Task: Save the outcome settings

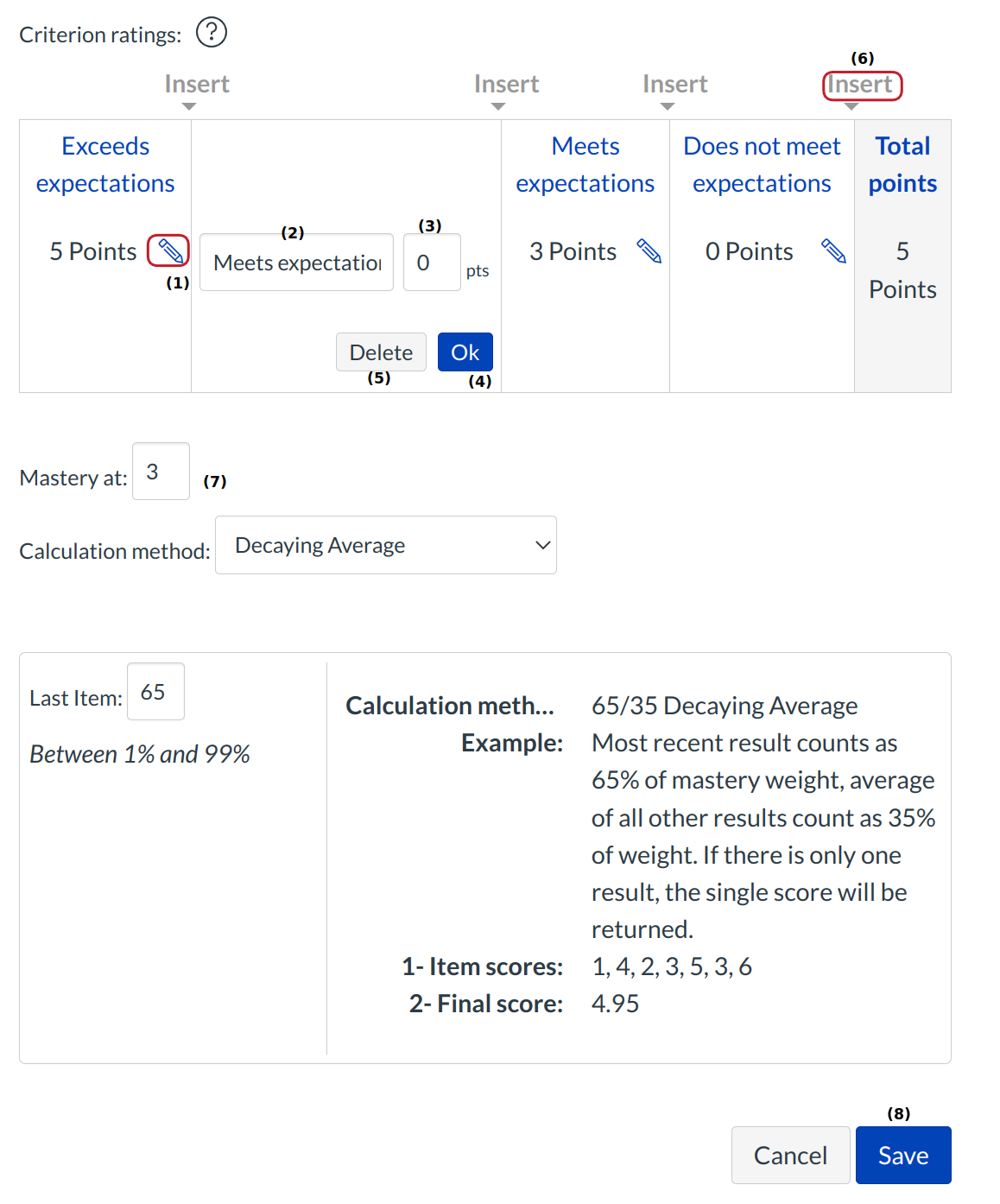Action: 903,1156
